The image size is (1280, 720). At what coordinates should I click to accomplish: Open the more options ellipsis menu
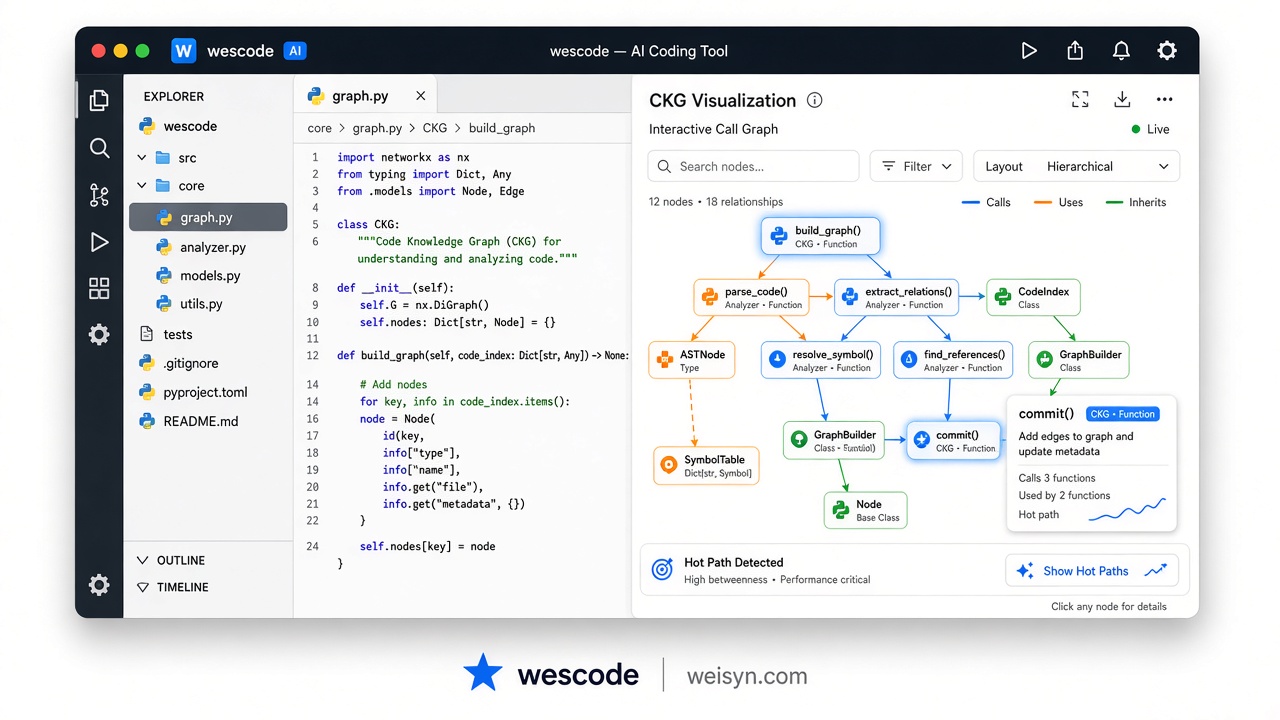tap(1164, 99)
